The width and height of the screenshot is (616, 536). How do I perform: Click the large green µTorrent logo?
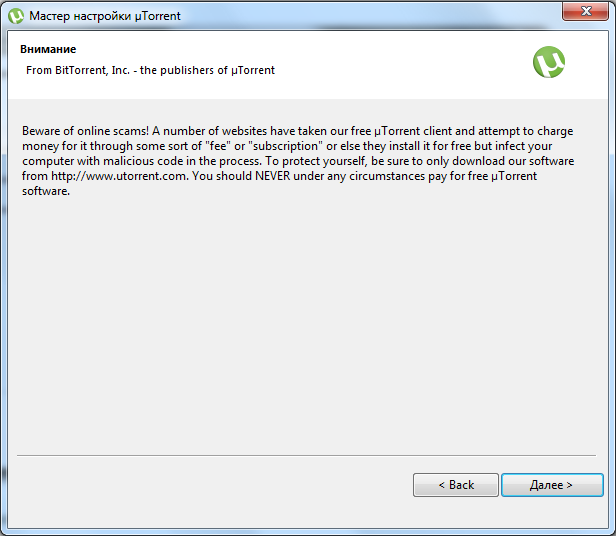click(x=549, y=62)
